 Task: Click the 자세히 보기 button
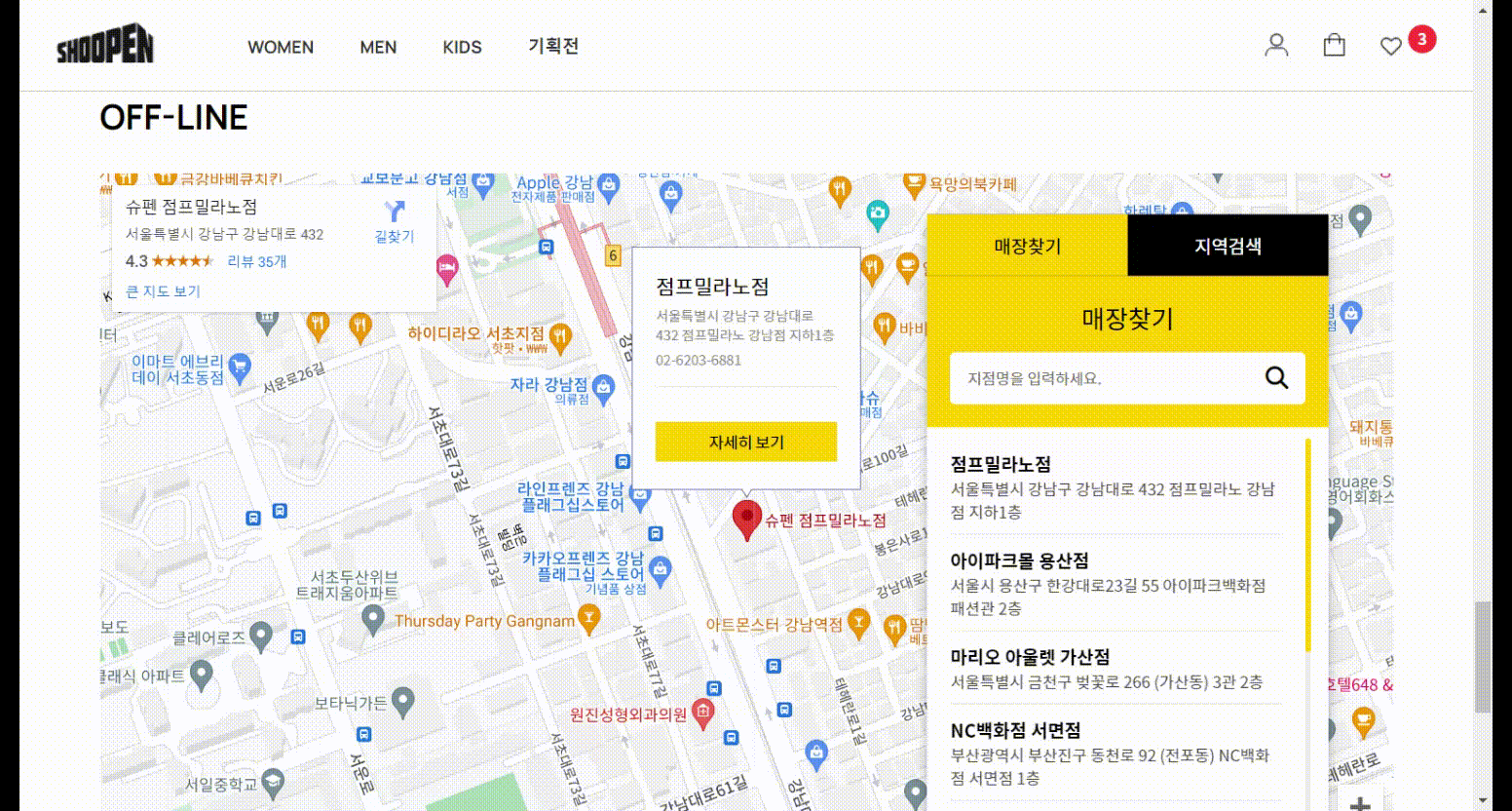[746, 442]
